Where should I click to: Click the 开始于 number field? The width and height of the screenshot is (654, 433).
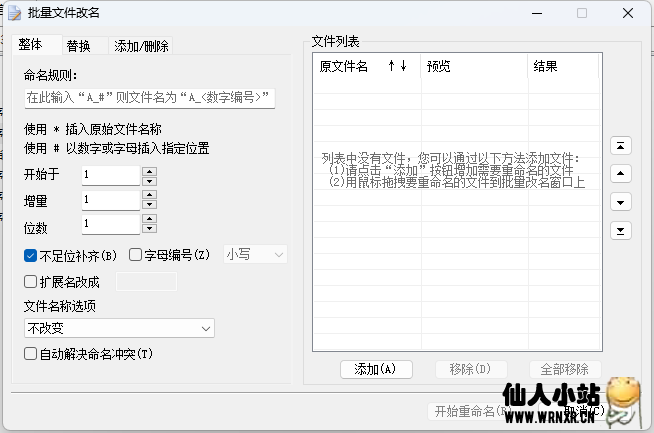(111, 175)
